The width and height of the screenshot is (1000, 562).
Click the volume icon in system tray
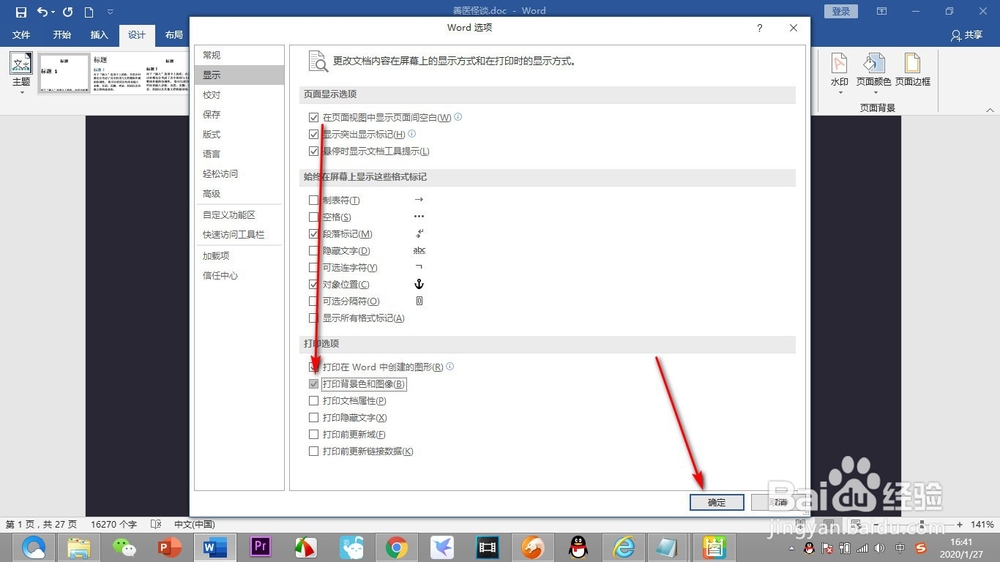click(x=880, y=548)
